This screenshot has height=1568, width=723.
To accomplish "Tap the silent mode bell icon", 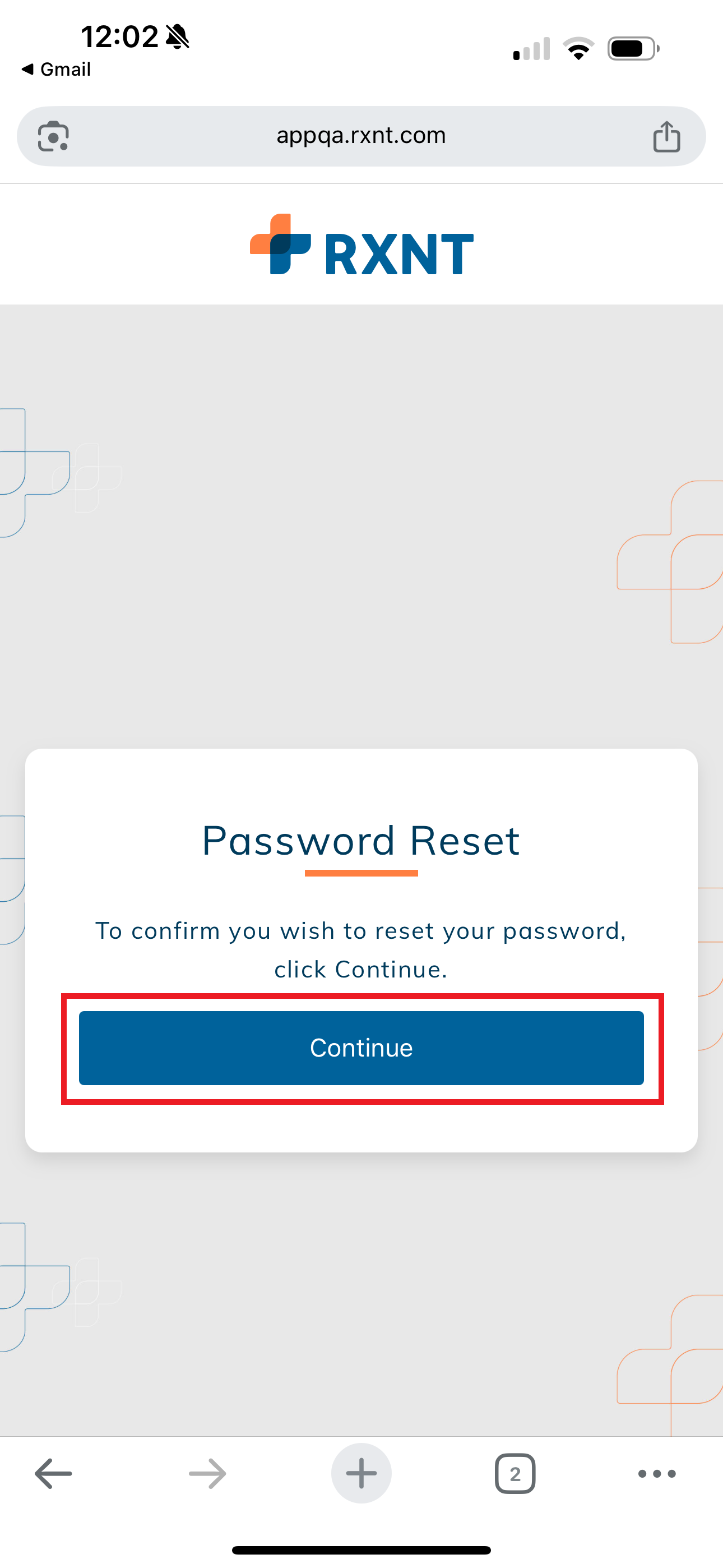I will point(178,36).
